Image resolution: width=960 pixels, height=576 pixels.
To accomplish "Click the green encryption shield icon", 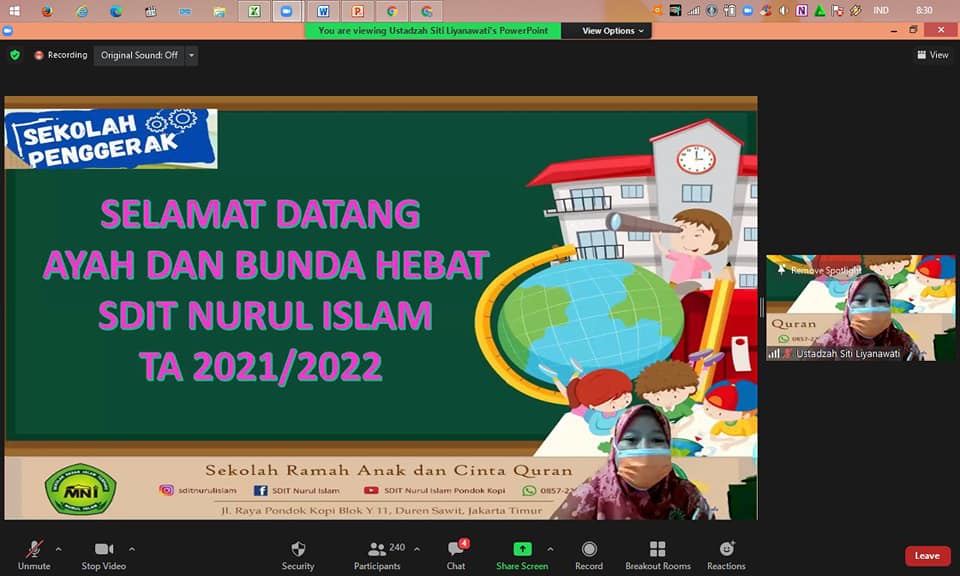I will tap(15, 55).
